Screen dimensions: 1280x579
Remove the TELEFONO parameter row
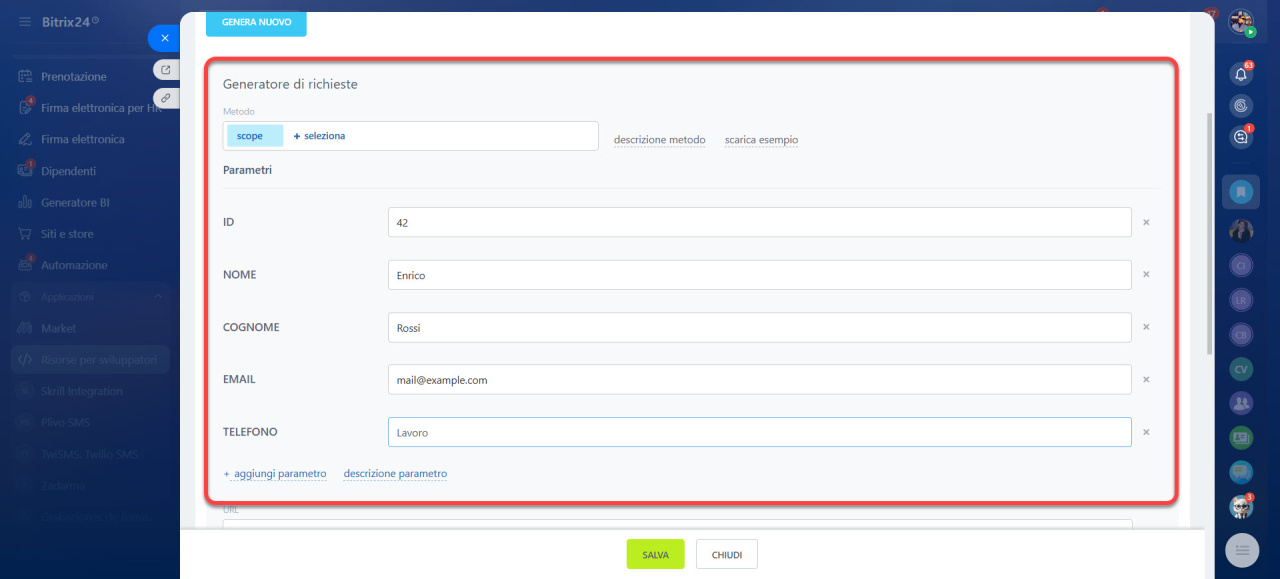coord(1146,432)
